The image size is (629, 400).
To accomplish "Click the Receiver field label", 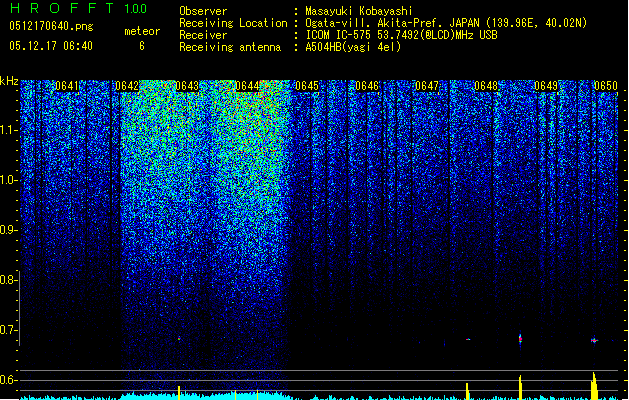I will point(203,35).
